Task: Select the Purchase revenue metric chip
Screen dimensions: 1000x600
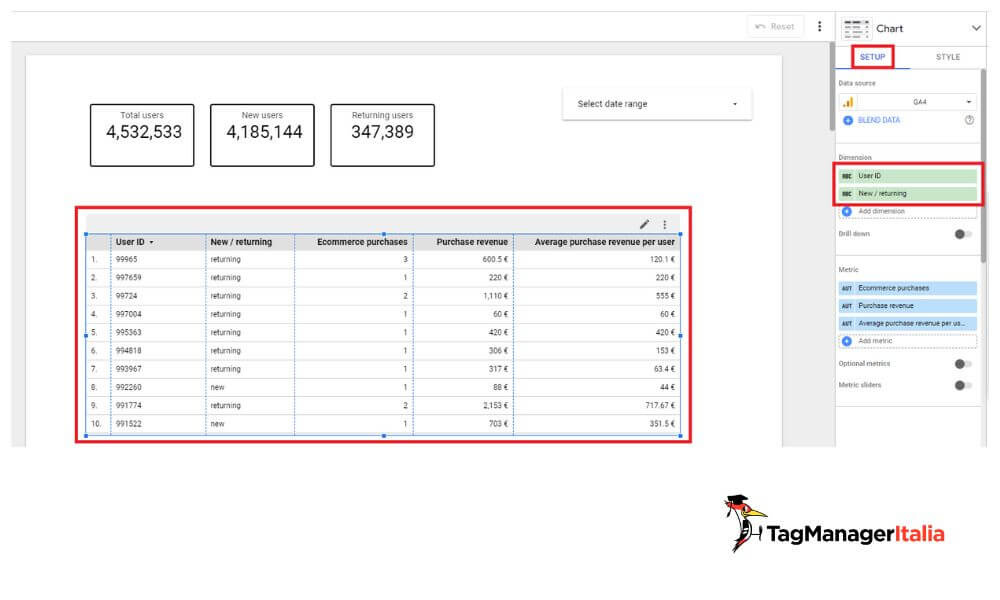Action: tap(908, 305)
